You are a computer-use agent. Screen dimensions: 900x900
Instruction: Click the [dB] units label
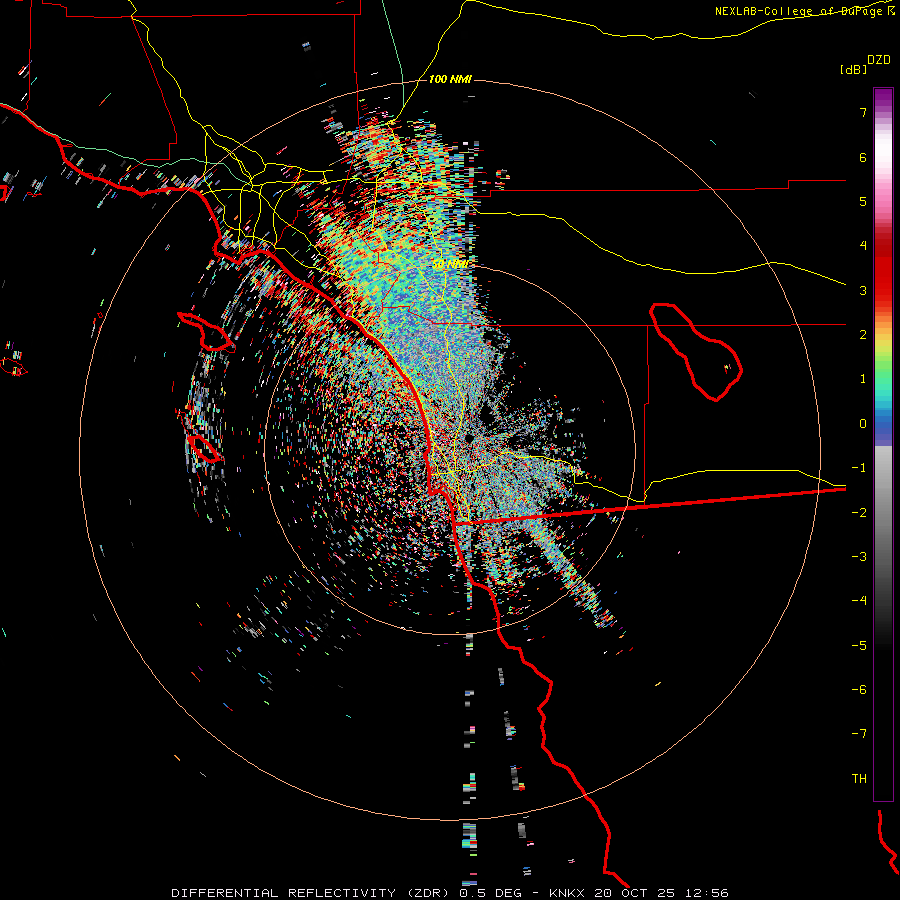coord(853,69)
